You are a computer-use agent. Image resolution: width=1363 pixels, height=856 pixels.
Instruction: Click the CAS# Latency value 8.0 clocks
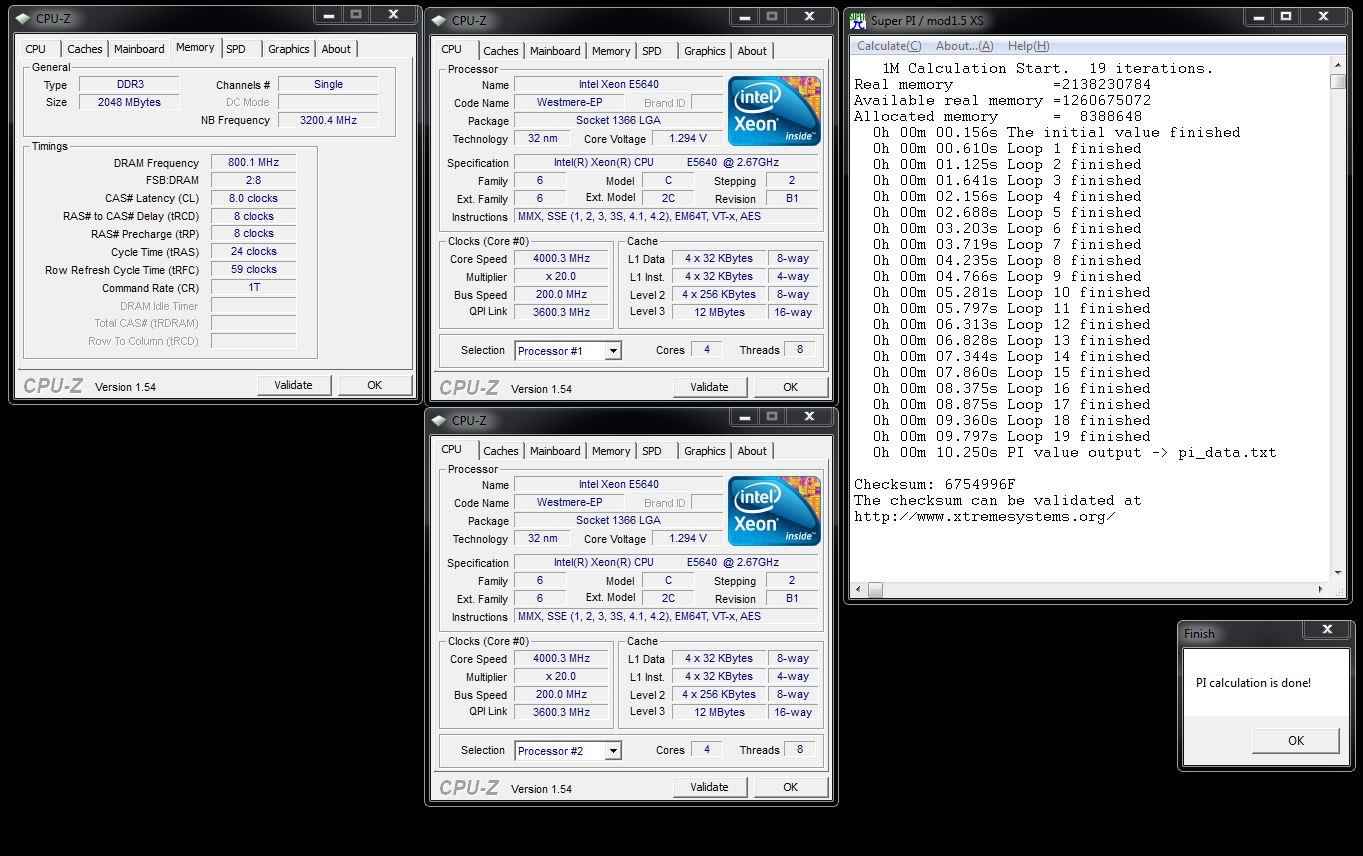coord(253,198)
